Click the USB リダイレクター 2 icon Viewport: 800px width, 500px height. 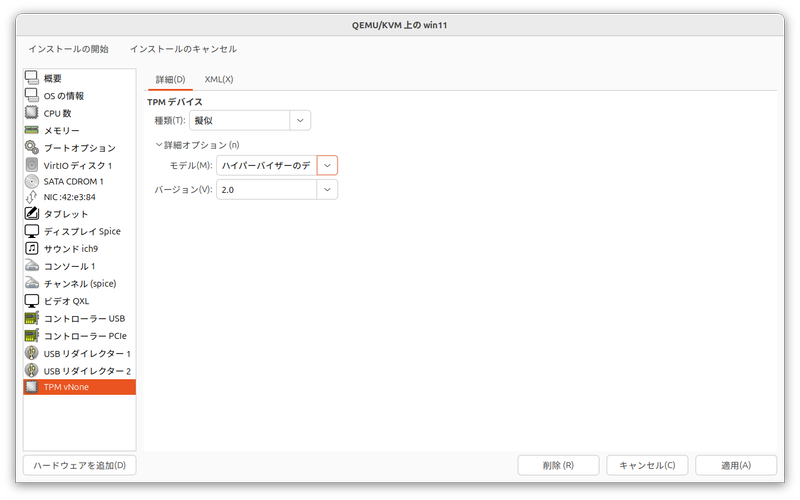(32, 370)
